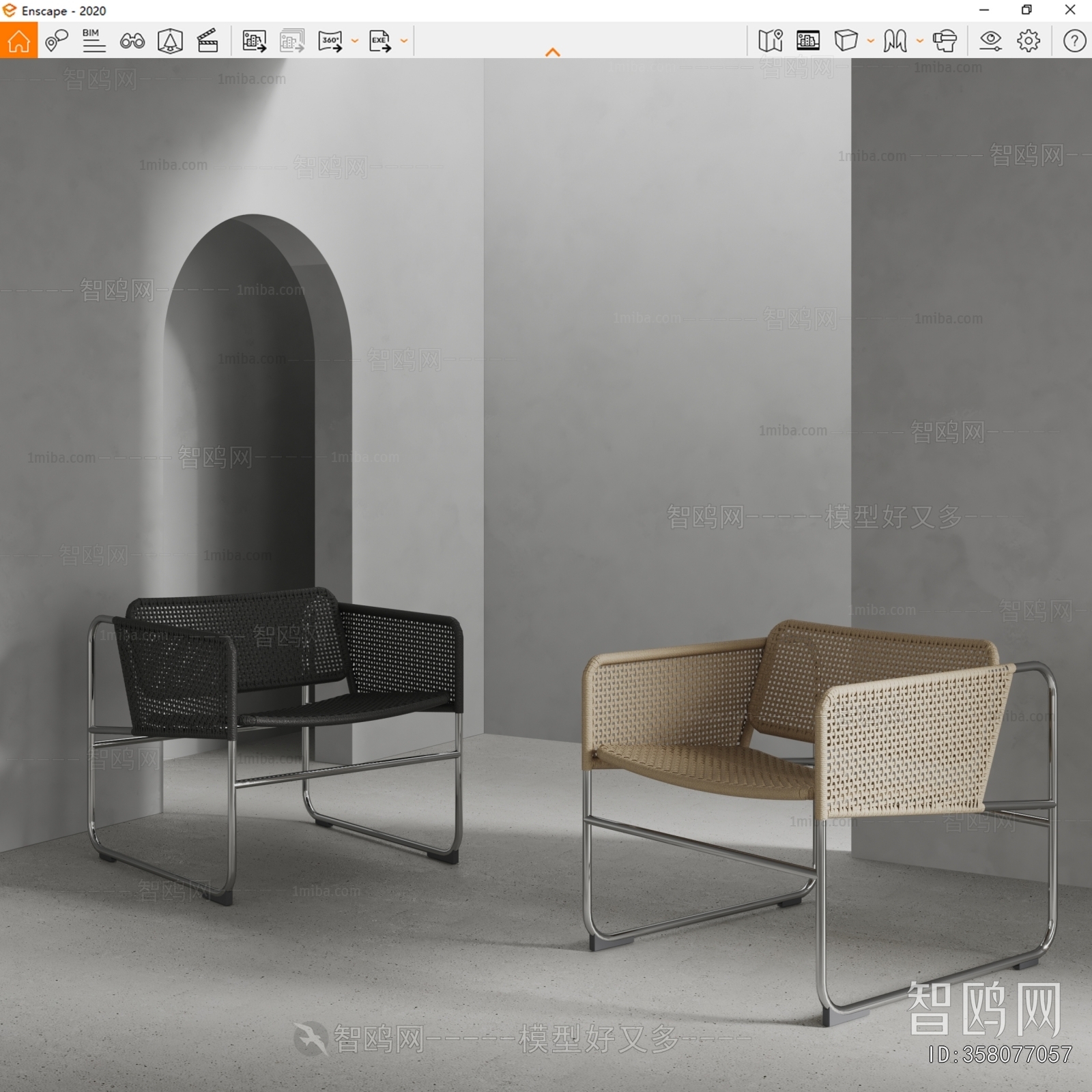This screenshot has height=1092, width=1092.
Task: Open the Help menu
Action: point(1075,41)
